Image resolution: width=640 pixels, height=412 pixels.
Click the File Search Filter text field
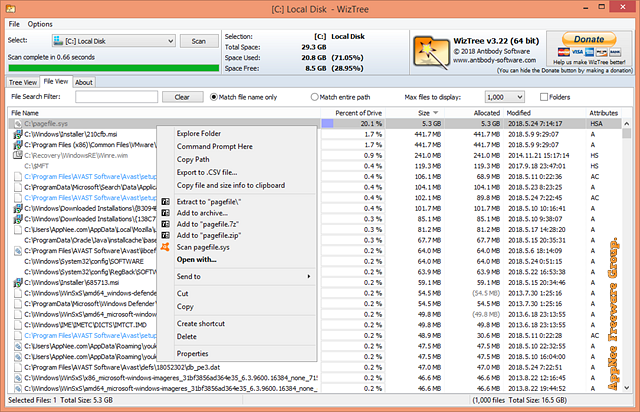pos(110,97)
